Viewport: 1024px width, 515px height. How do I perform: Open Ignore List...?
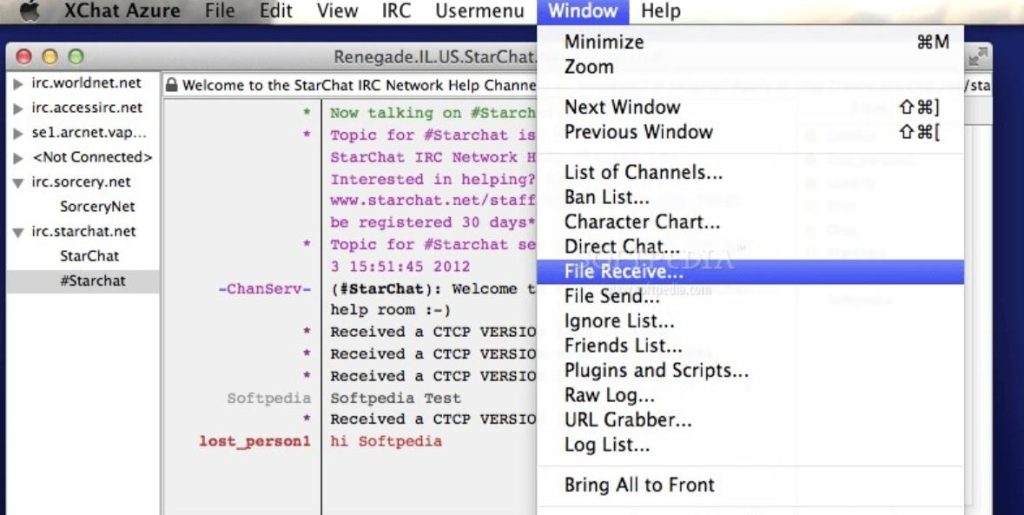coord(750,321)
